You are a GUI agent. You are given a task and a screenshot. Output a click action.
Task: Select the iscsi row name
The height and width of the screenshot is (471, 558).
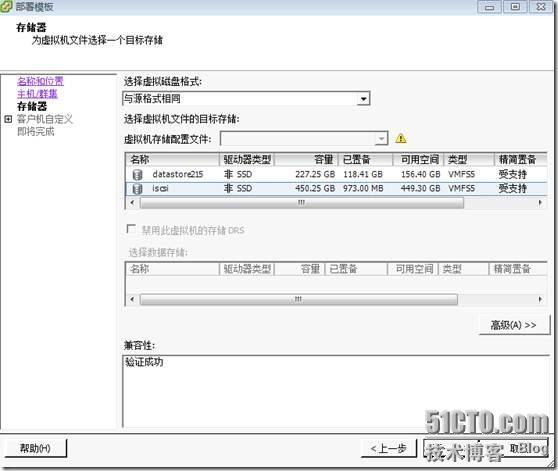[160, 188]
